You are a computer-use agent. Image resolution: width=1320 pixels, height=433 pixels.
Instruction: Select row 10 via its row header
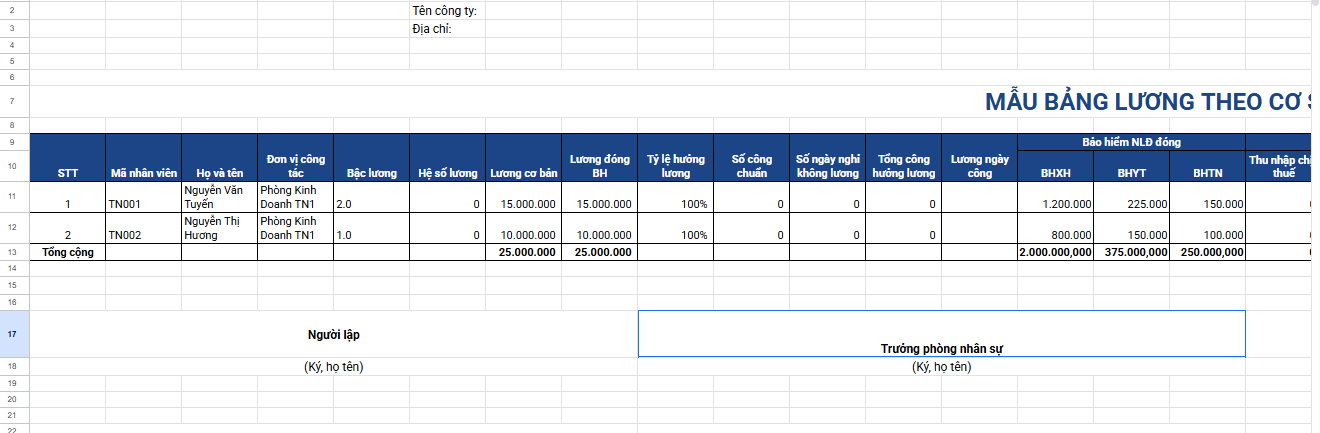point(14,166)
